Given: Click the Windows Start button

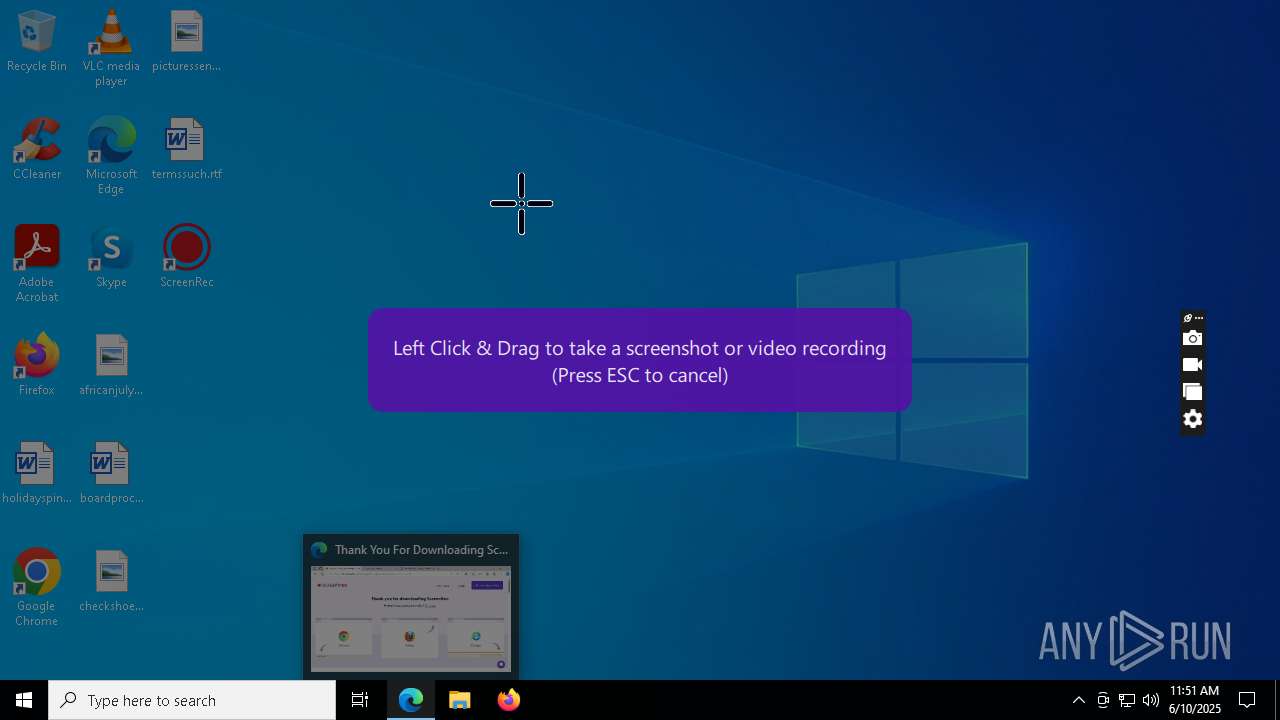Looking at the screenshot, I should point(24,700).
